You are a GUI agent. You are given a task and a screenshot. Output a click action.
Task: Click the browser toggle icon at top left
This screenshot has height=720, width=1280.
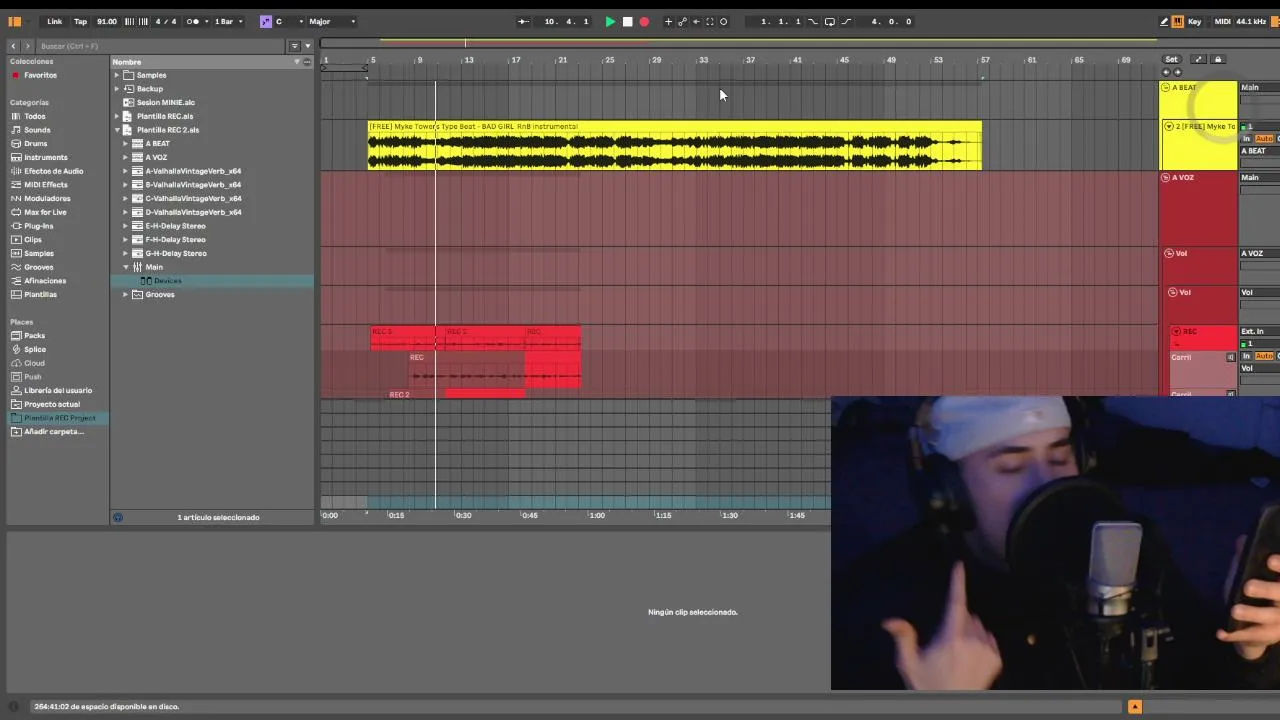coord(15,21)
